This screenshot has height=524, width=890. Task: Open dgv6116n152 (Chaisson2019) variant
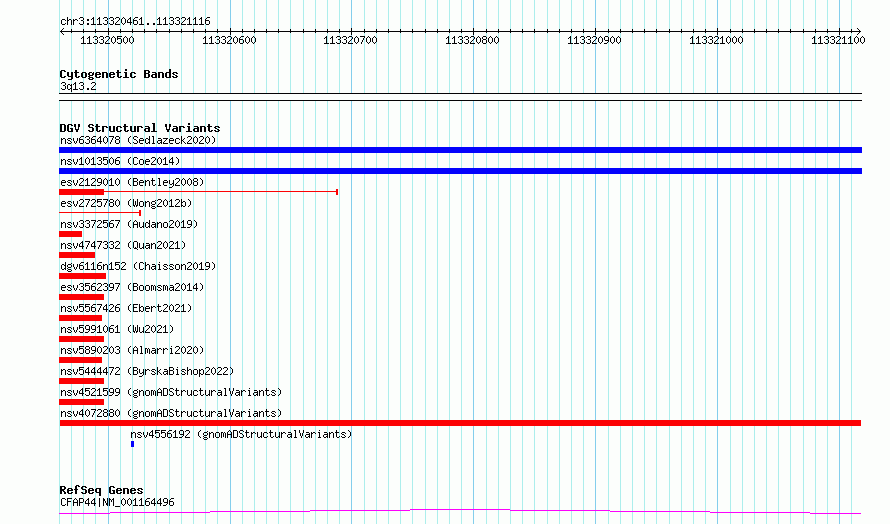coord(138,266)
